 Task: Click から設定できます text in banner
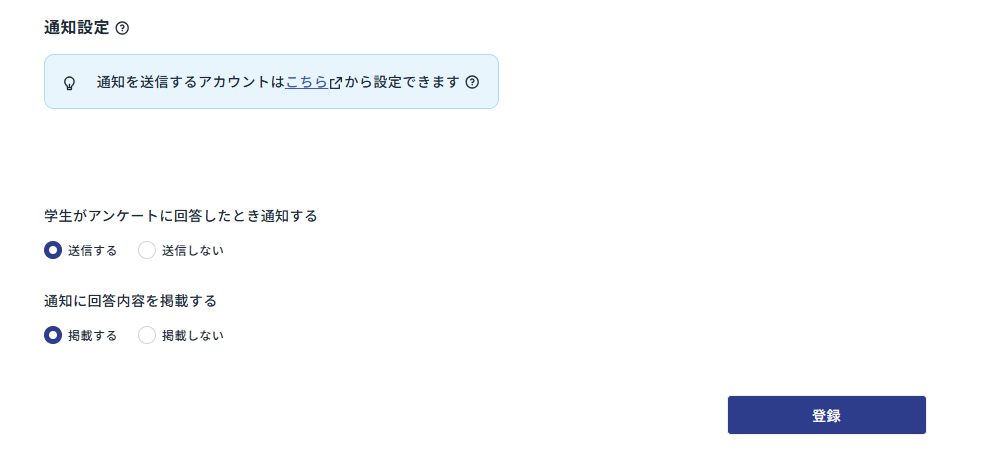coord(402,82)
